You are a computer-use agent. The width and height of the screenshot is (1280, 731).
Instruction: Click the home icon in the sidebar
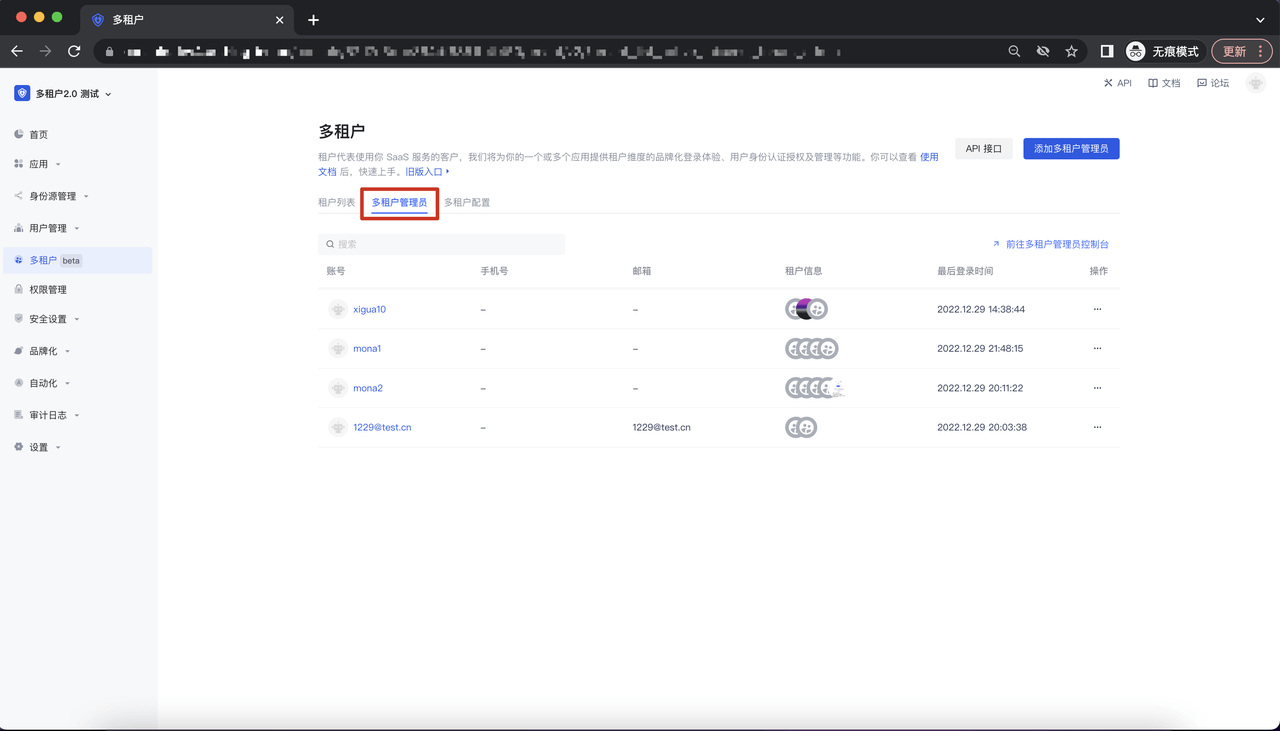[x=19, y=134]
